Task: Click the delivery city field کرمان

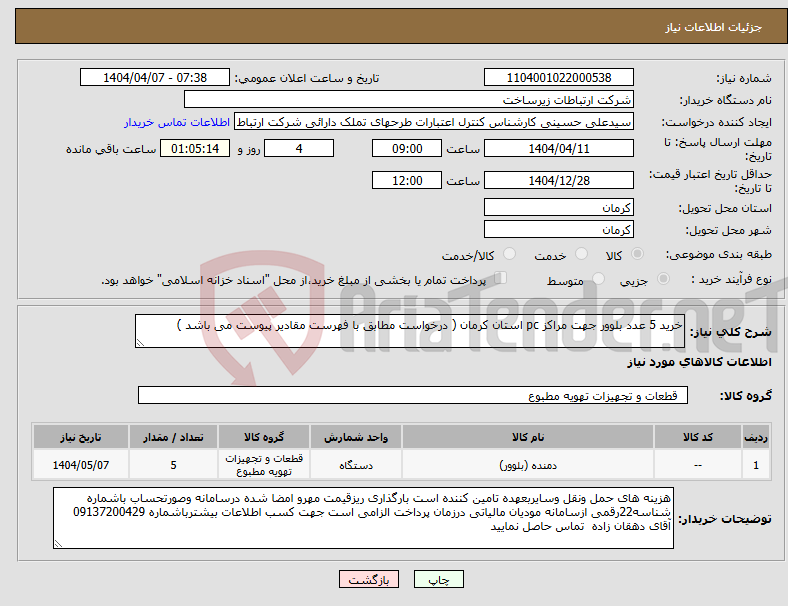Action: click(558, 230)
